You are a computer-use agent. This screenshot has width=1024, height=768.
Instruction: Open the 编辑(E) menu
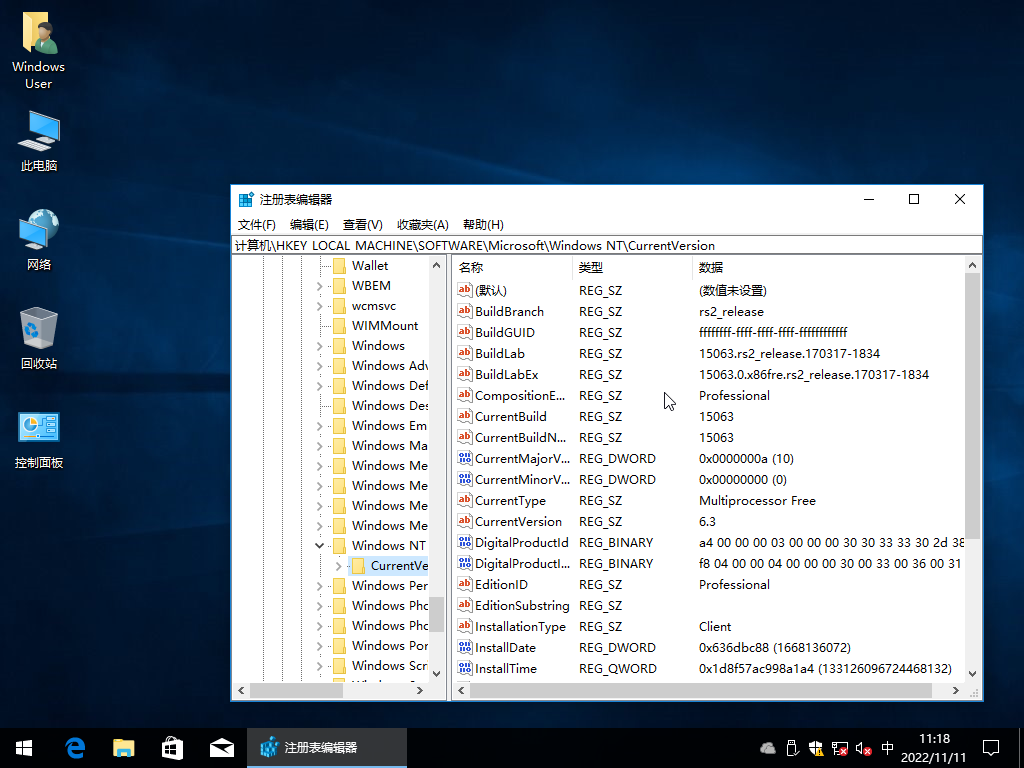coord(309,225)
